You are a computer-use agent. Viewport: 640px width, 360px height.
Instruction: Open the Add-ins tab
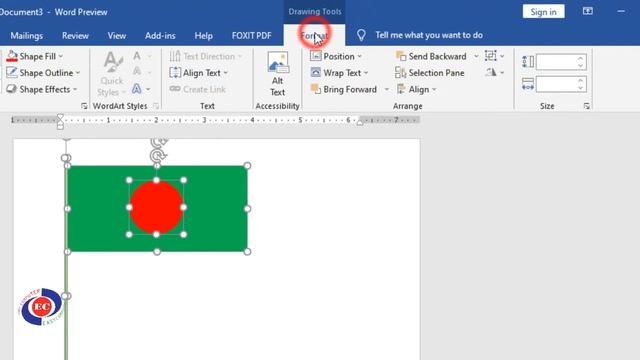(160, 36)
